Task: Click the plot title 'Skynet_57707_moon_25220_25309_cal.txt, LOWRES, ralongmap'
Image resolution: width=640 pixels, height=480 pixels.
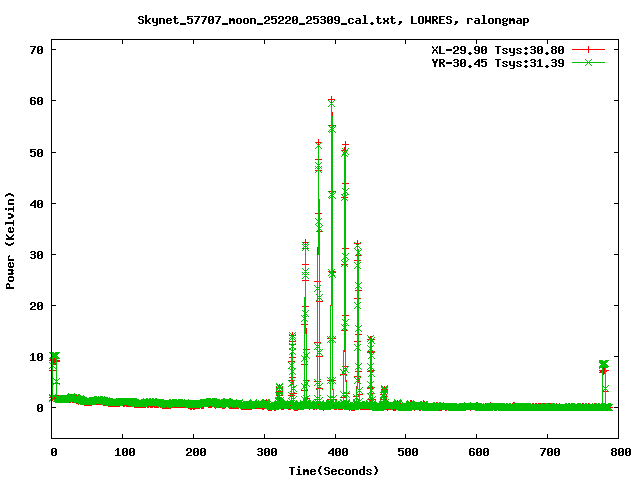Action: (x=333, y=20)
